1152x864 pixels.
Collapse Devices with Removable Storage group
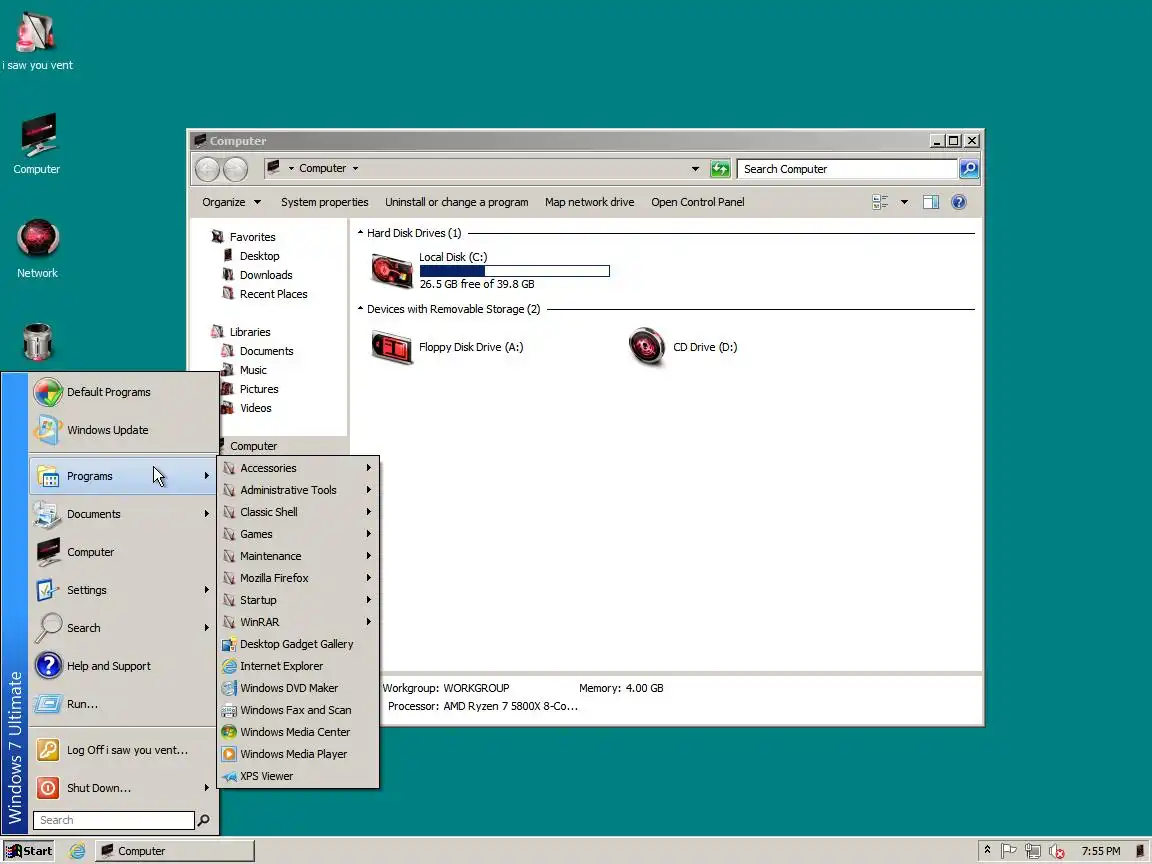point(361,309)
